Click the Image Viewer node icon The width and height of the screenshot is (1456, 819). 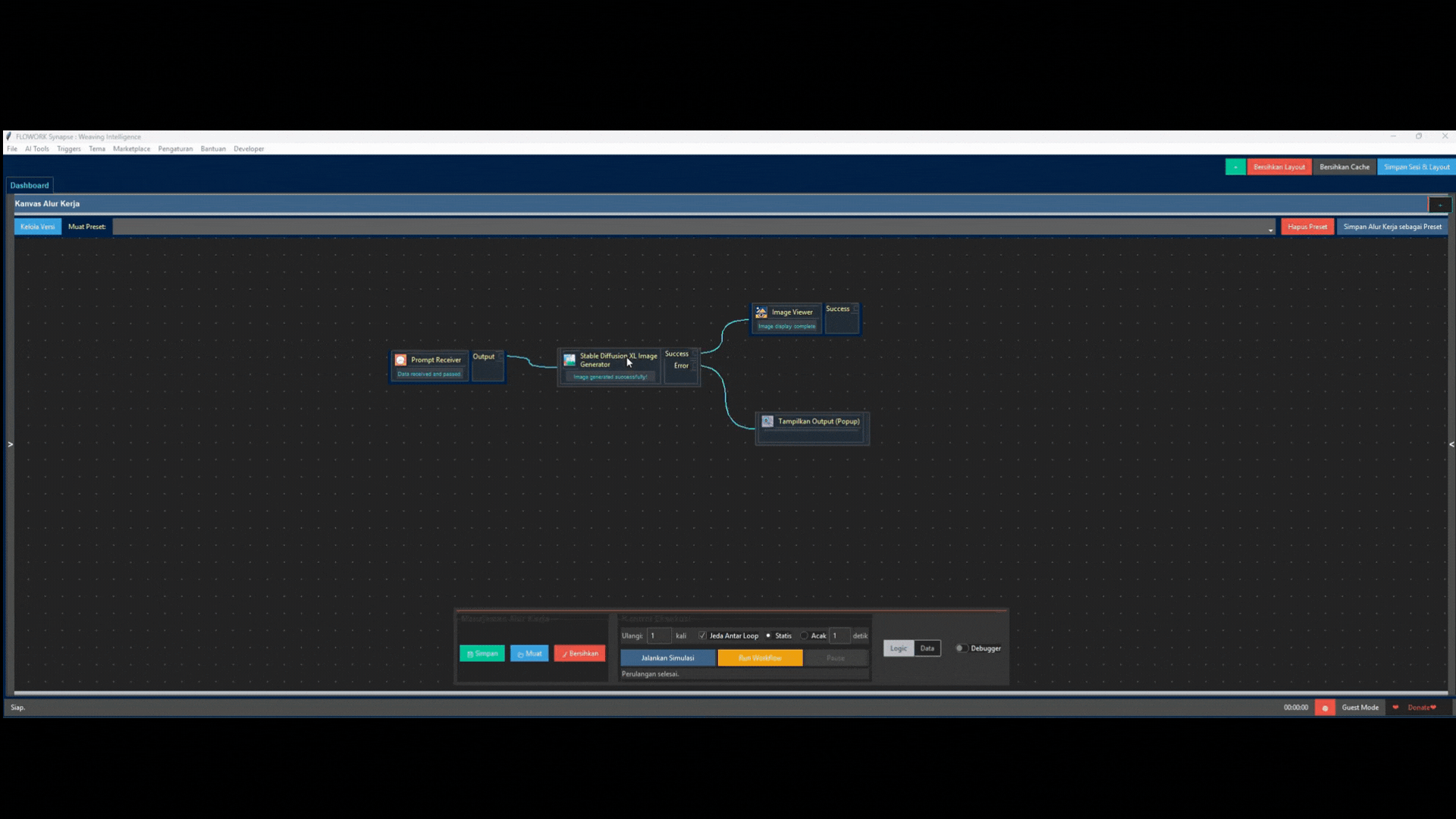pos(761,312)
